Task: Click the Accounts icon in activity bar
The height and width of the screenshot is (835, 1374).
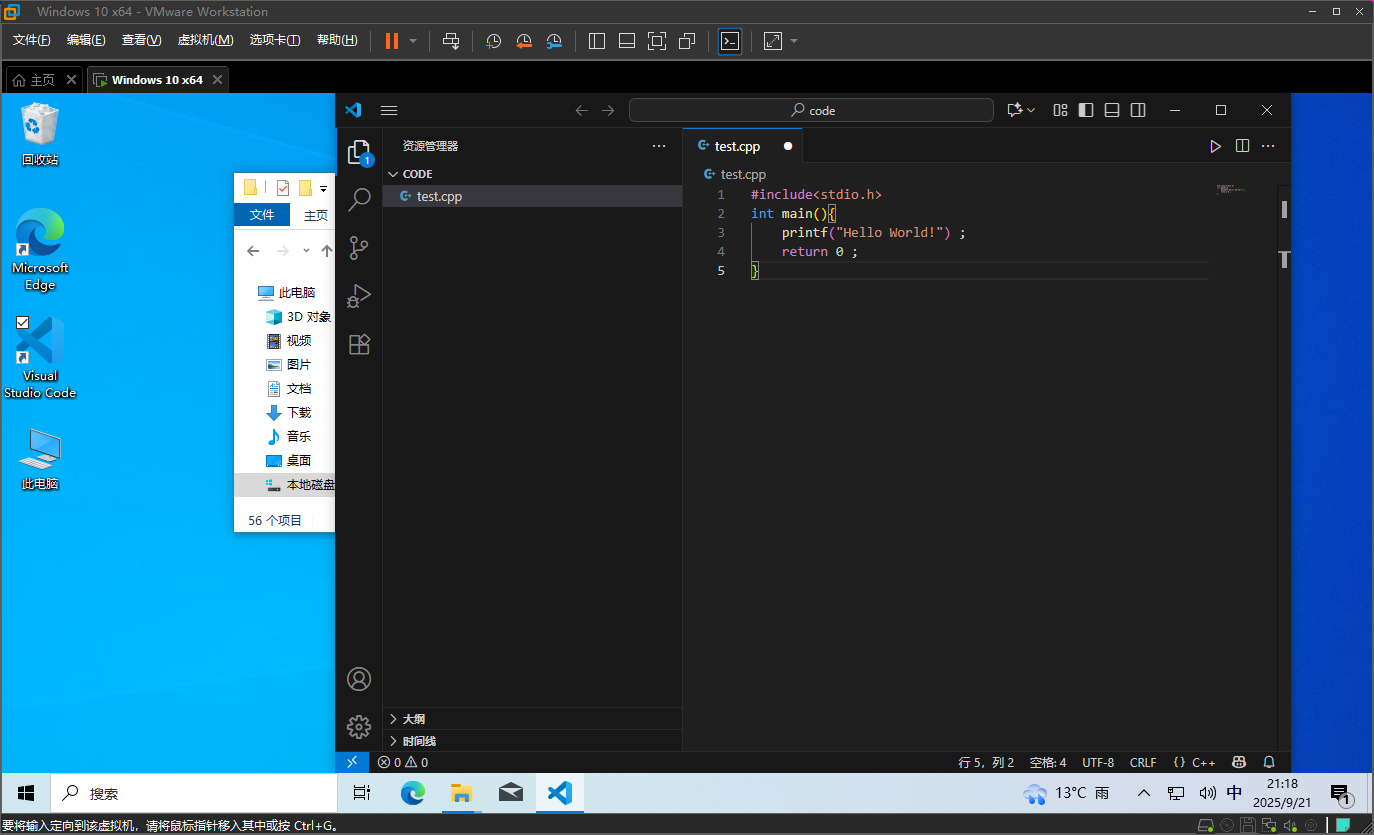Action: click(x=359, y=679)
